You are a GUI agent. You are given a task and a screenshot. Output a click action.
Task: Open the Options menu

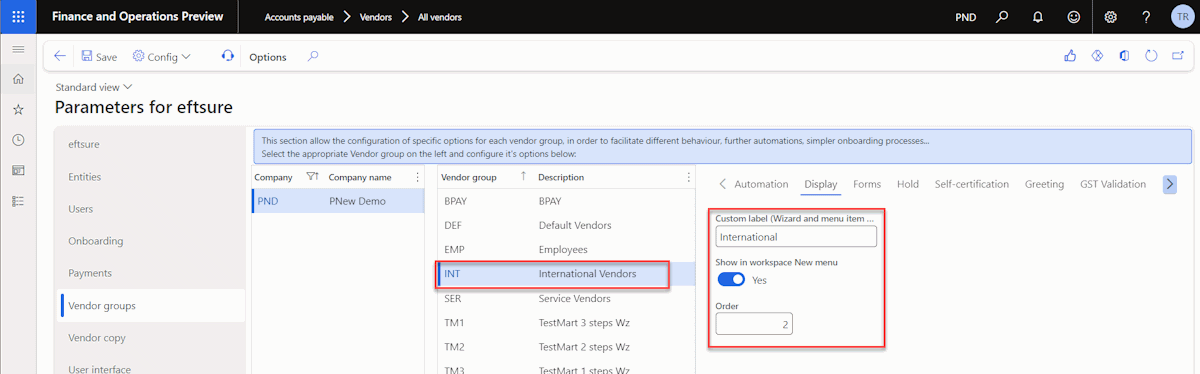[268, 57]
